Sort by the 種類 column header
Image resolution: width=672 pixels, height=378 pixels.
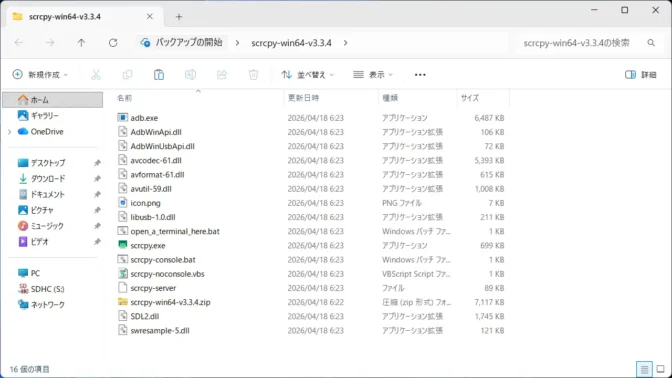click(390, 98)
